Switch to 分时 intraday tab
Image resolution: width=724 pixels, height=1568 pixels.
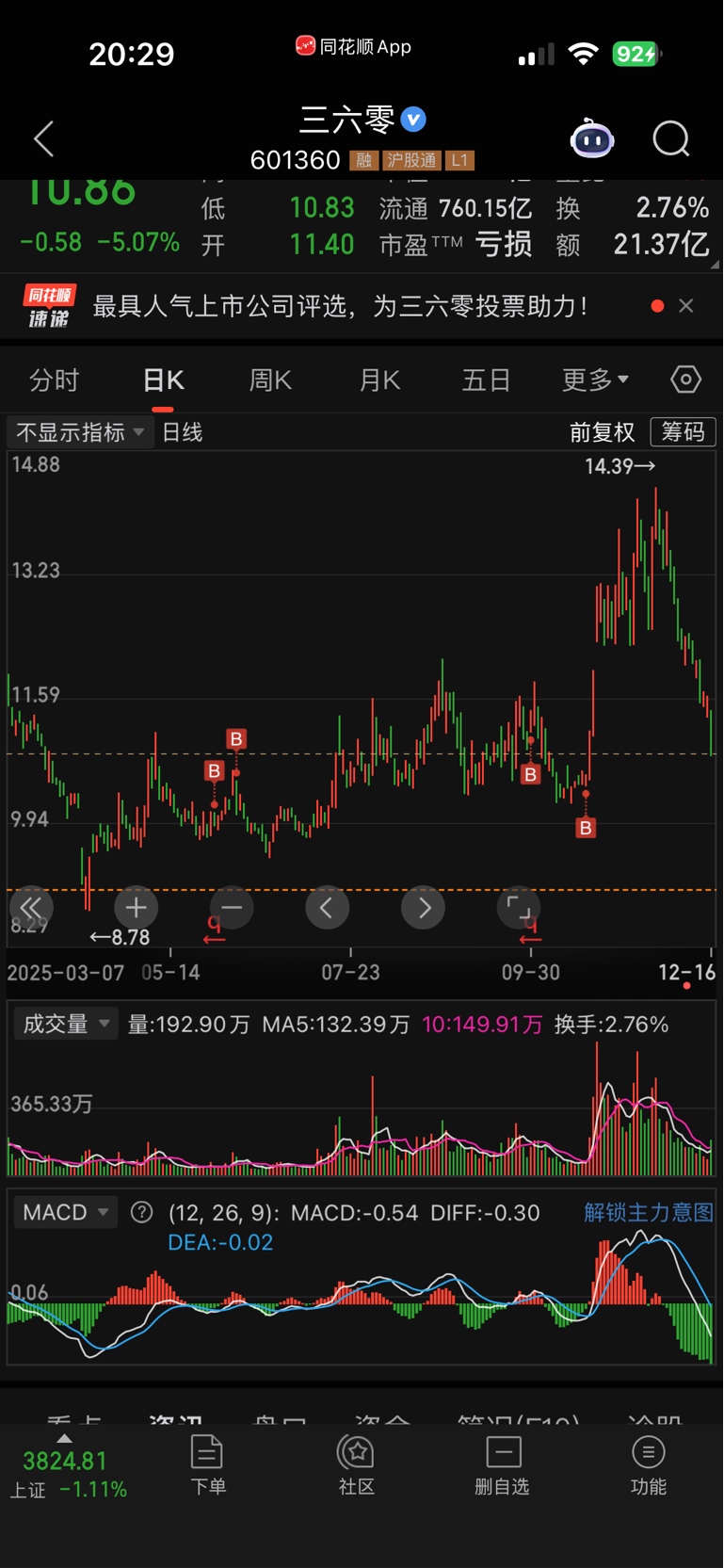pyautogui.click(x=54, y=380)
